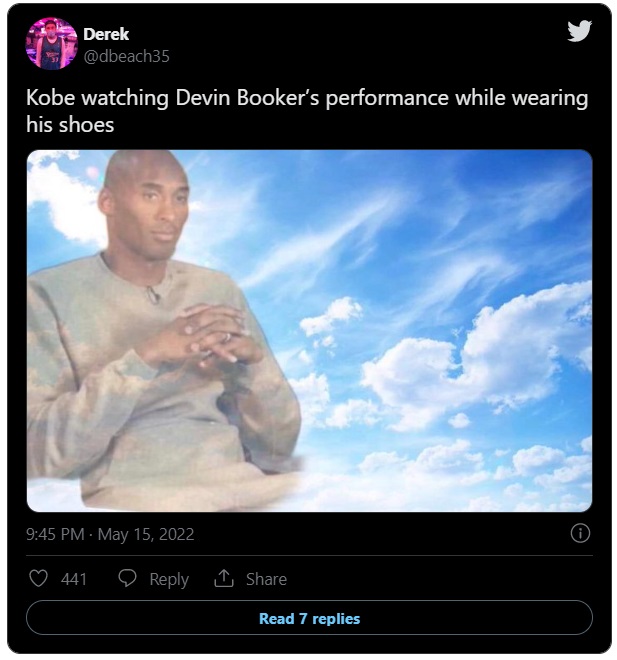Click the share upload arrow icon
The image size is (617, 660).
coord(223,578)
